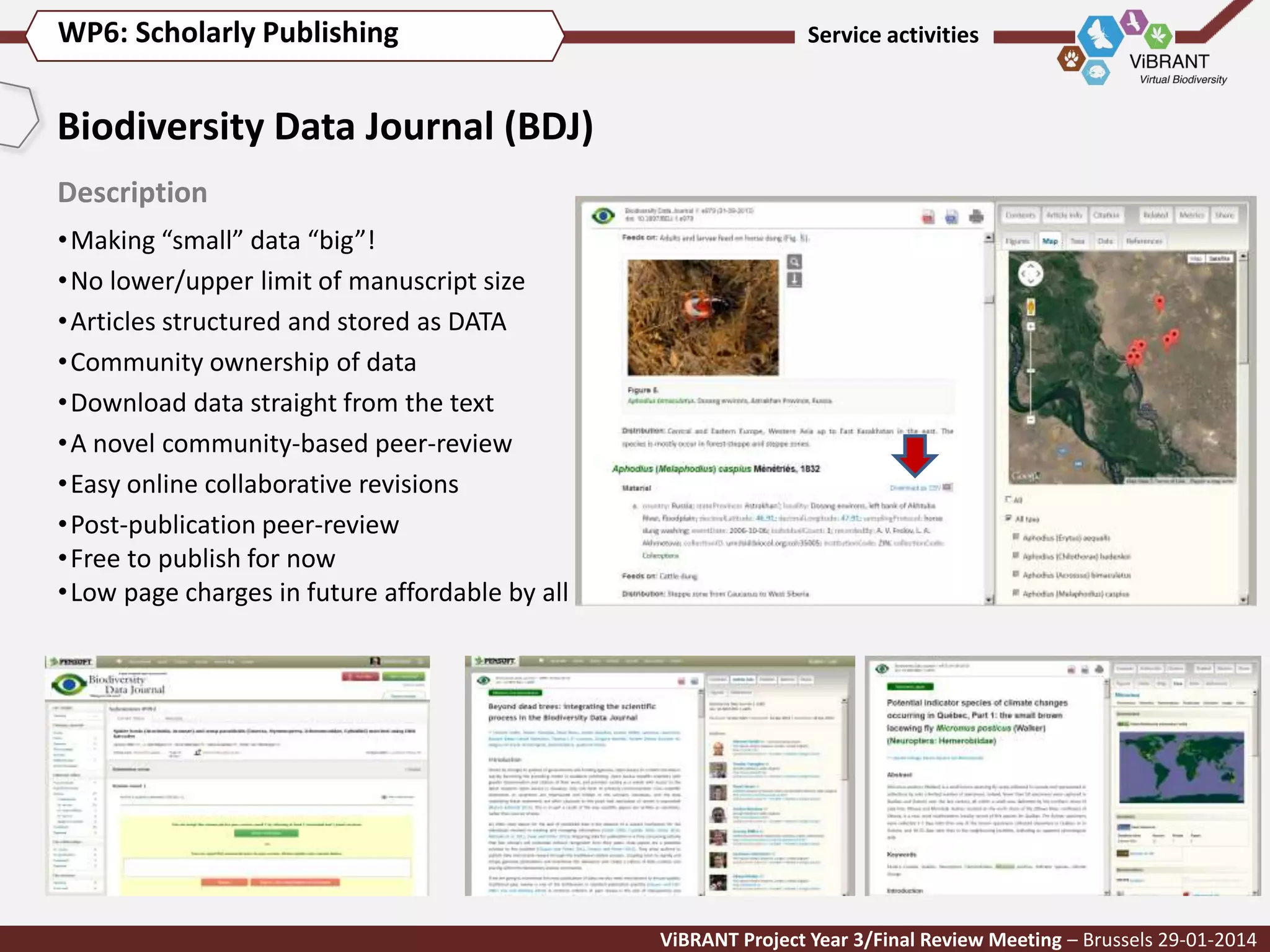Open the Related tab
1270x952 pixels.
click(1155, 215)
